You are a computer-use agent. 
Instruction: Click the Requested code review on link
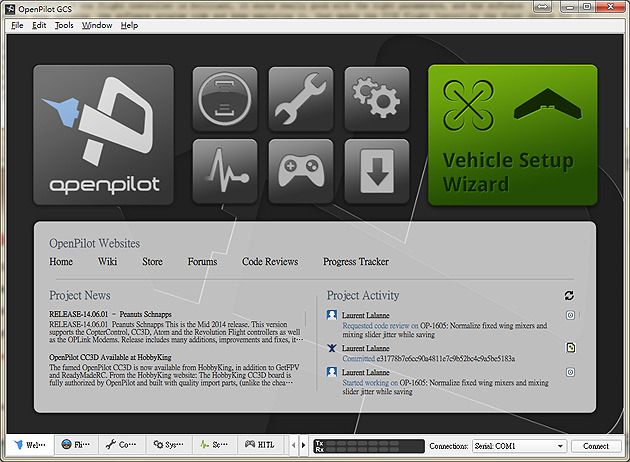pyautogui.click(x=380, y=325)
